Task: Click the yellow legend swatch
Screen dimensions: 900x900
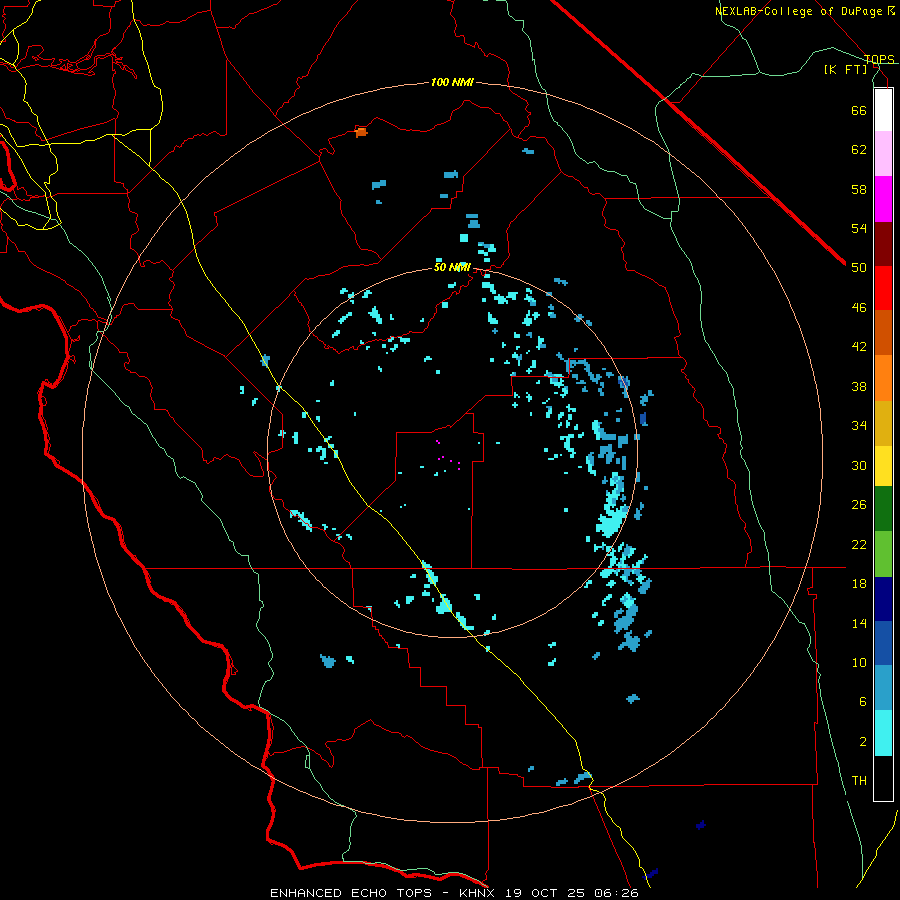Action: 883,466
